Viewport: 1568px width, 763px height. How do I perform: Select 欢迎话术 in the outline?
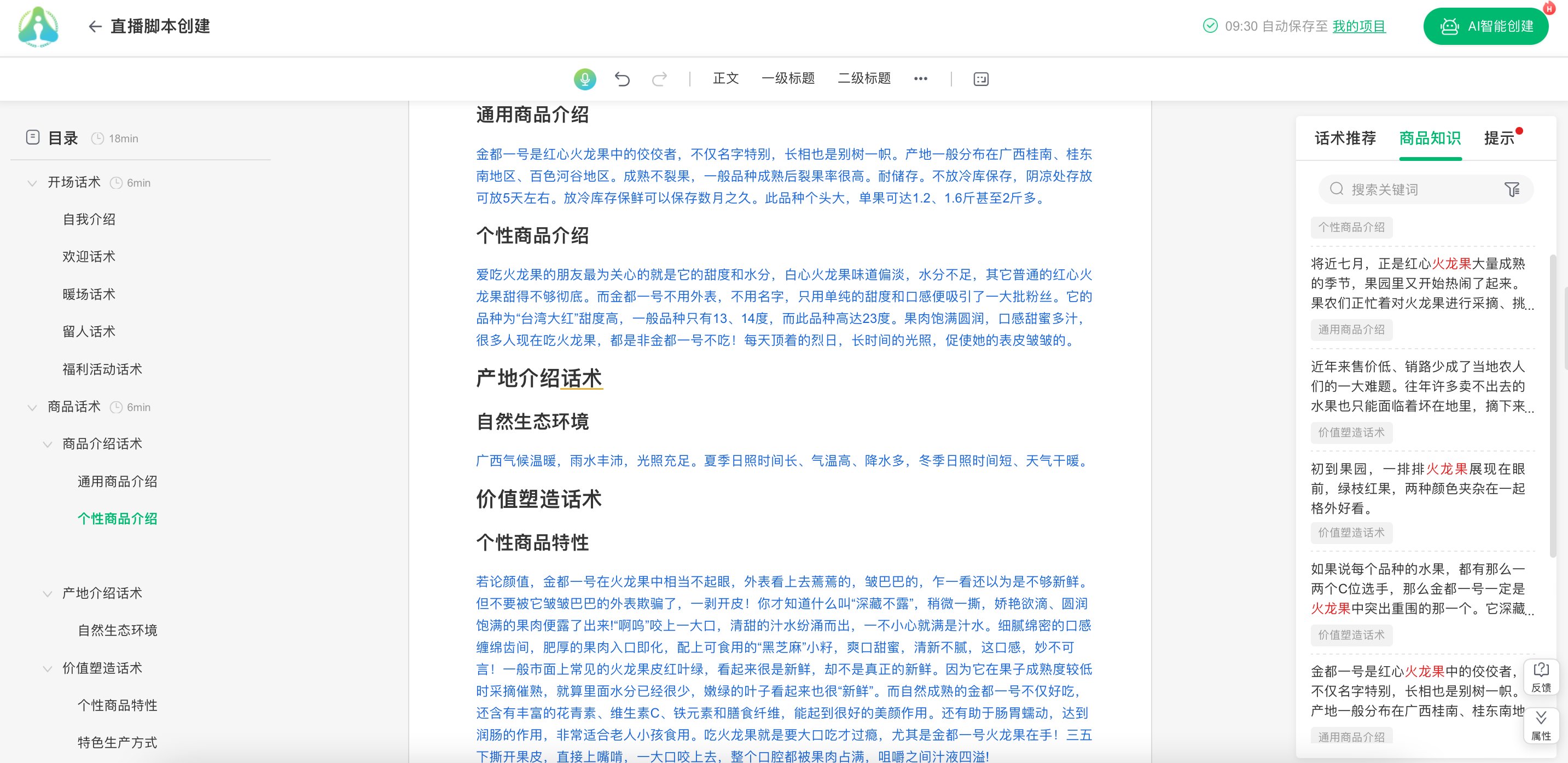(89, 256)
